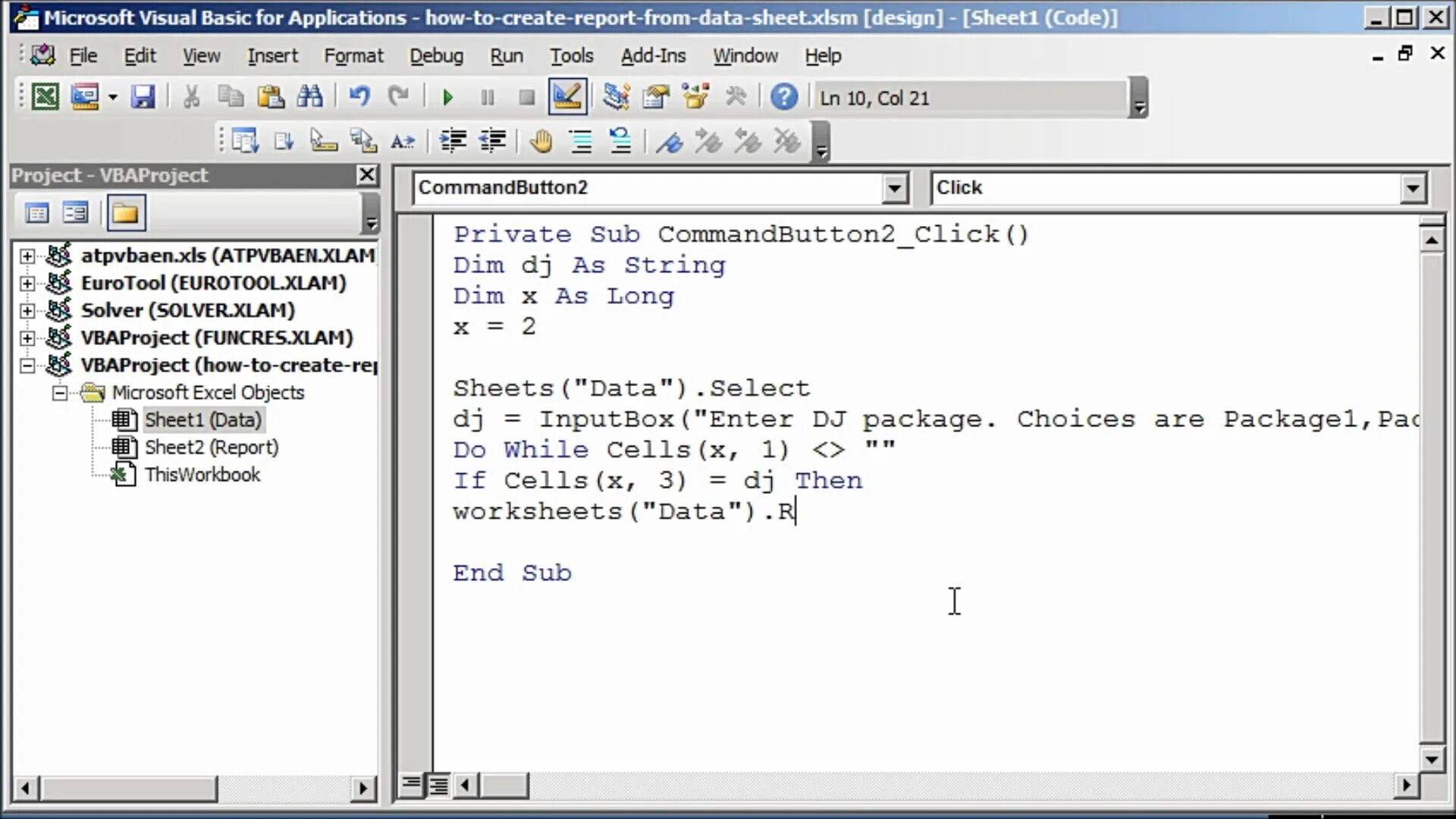Click the Run Sub/UserForm play icon

447,98
